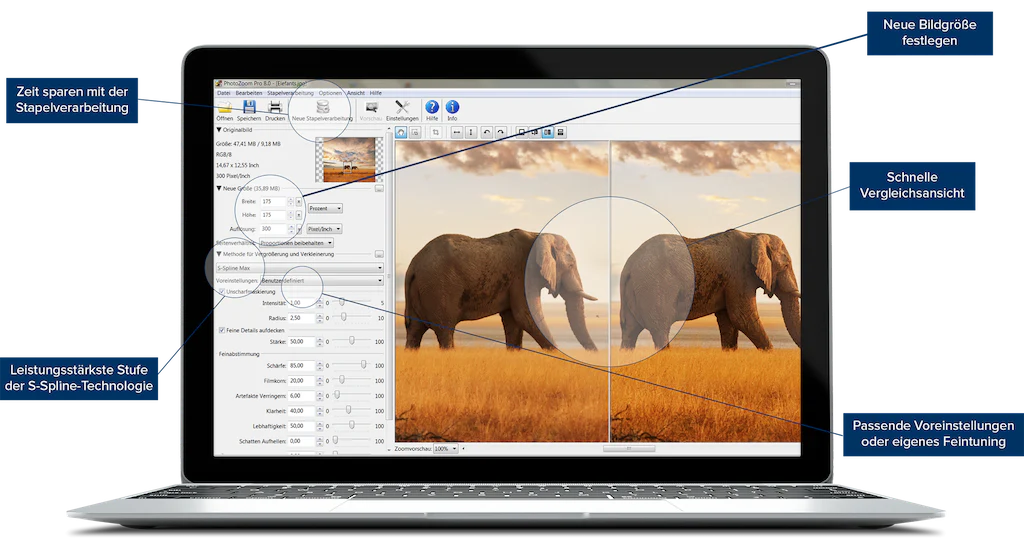Save image with Speichern disk icon

pos(249,107)
